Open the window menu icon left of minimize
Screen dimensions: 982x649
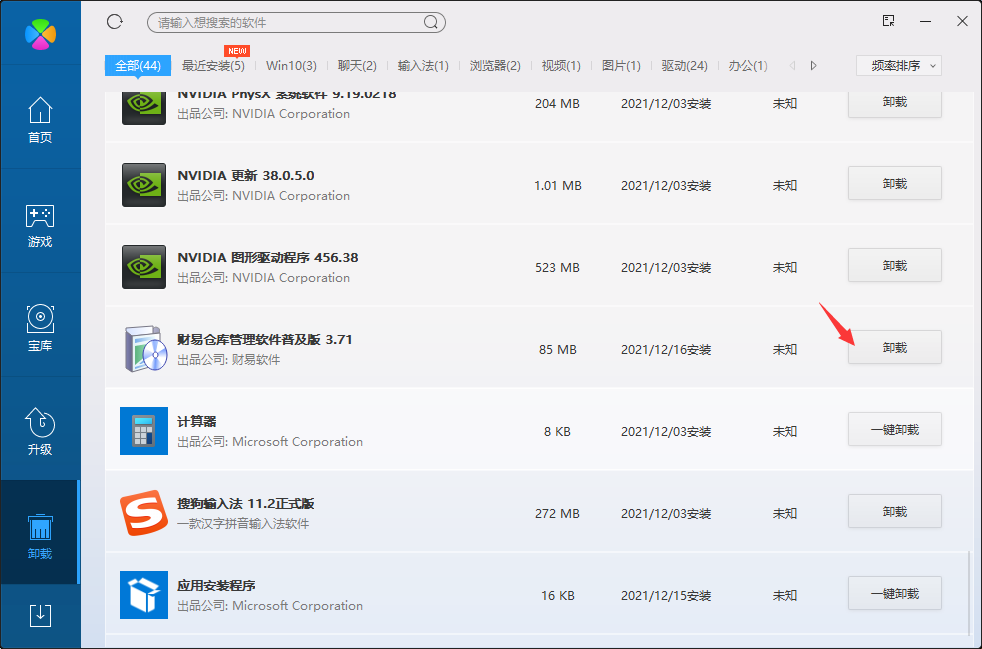(x=888, y=21)
